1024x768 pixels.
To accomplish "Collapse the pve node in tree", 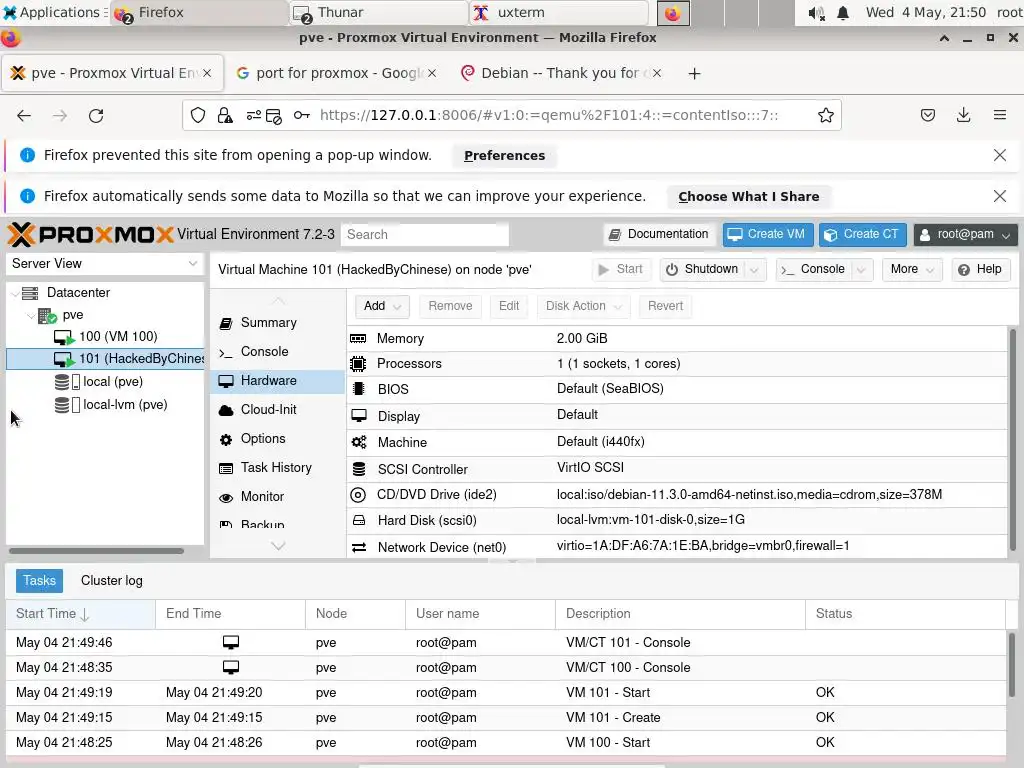I will tap(31, 315).
